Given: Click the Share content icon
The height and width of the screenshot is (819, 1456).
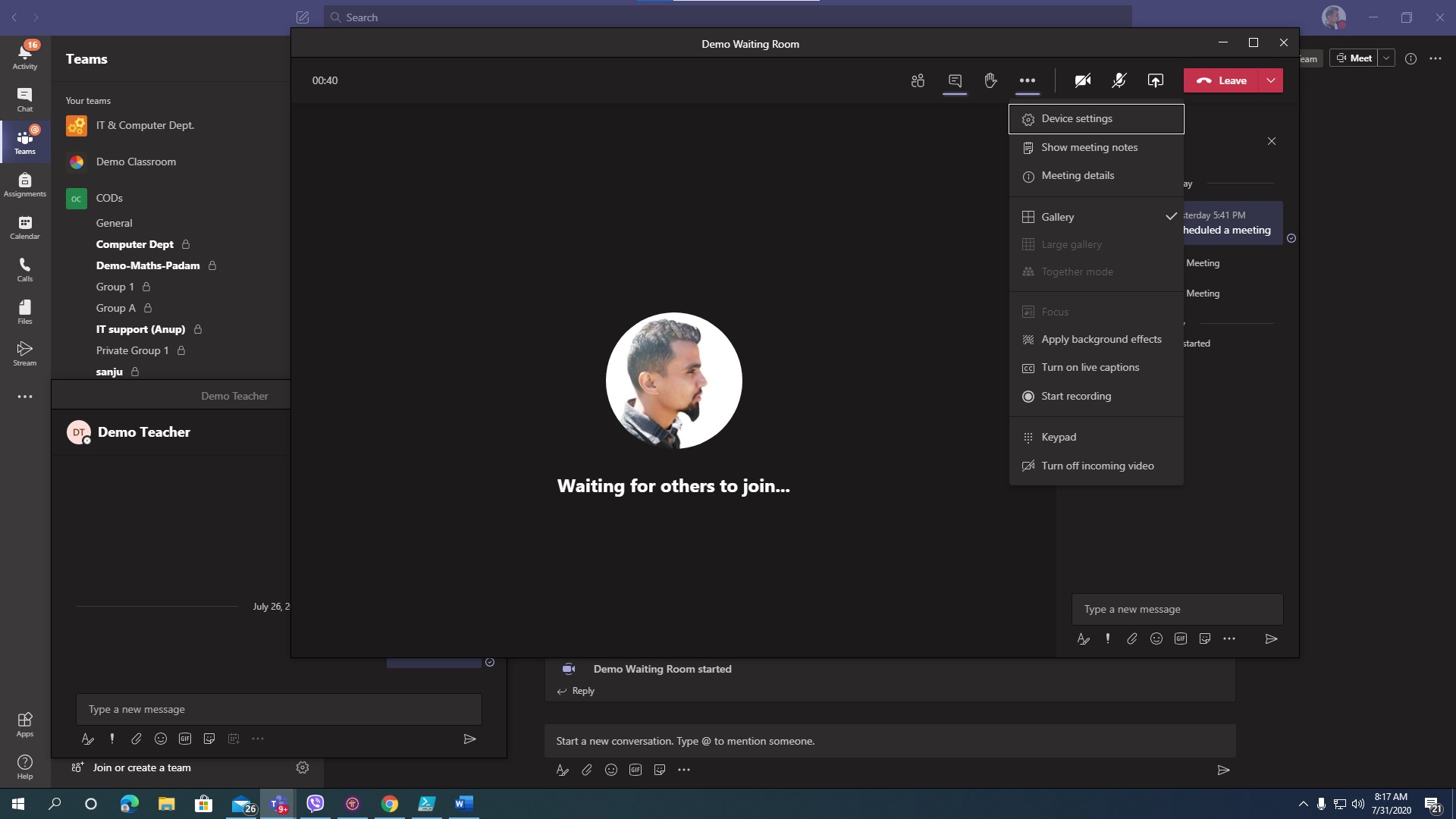Looking at the screenshot, I should pos(1156,80).
